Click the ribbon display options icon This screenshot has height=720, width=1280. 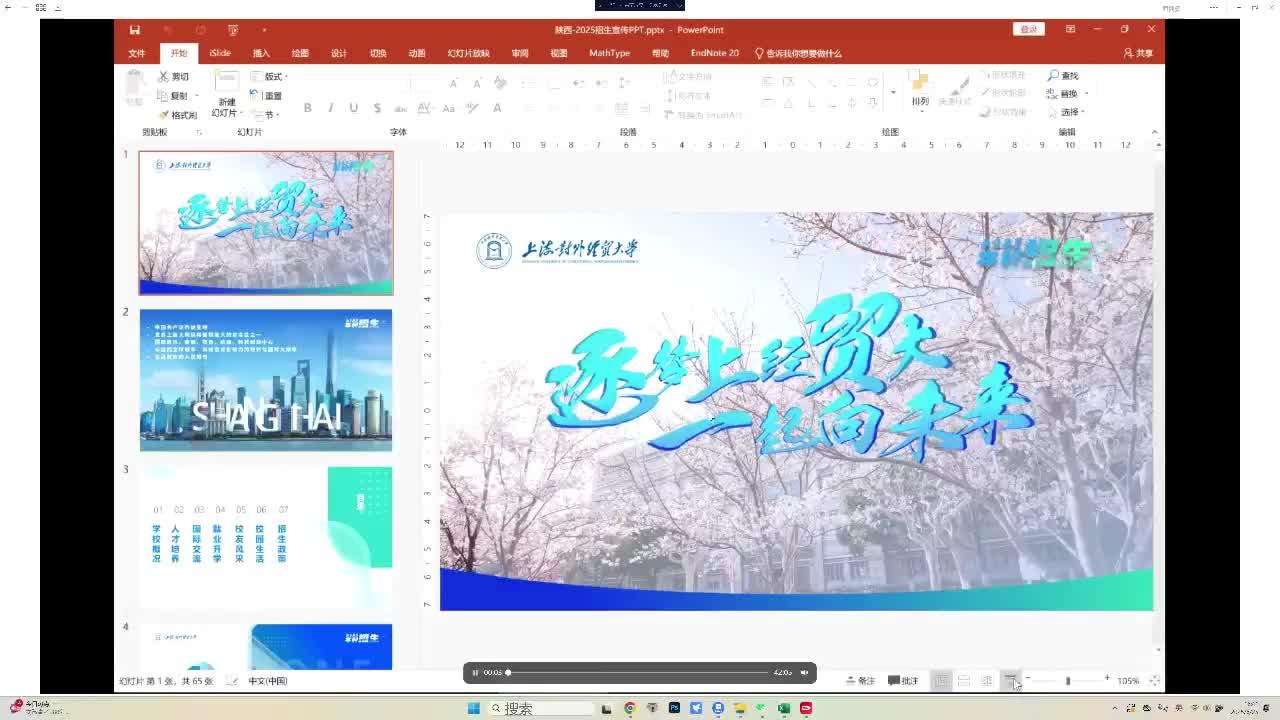(1070, 29)
